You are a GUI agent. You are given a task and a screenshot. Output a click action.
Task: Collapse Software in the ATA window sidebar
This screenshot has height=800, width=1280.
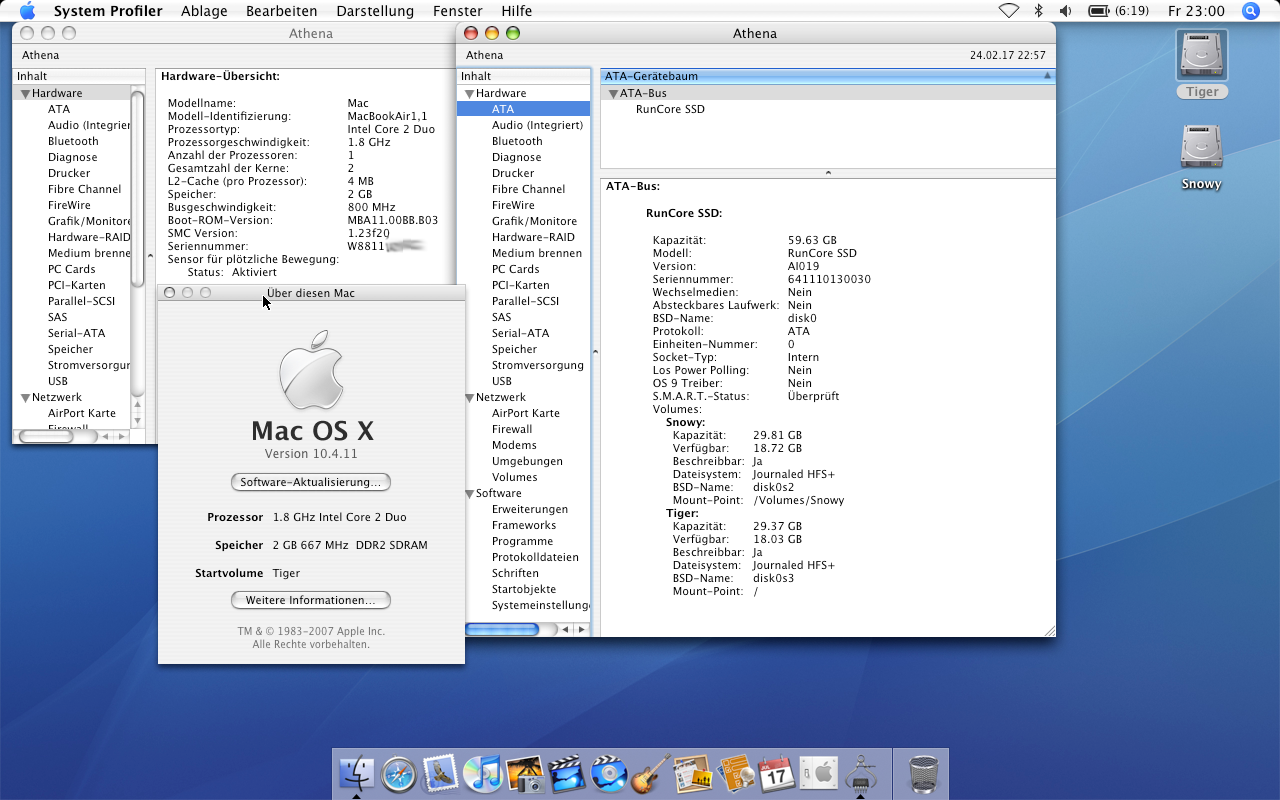click(469, 493)
